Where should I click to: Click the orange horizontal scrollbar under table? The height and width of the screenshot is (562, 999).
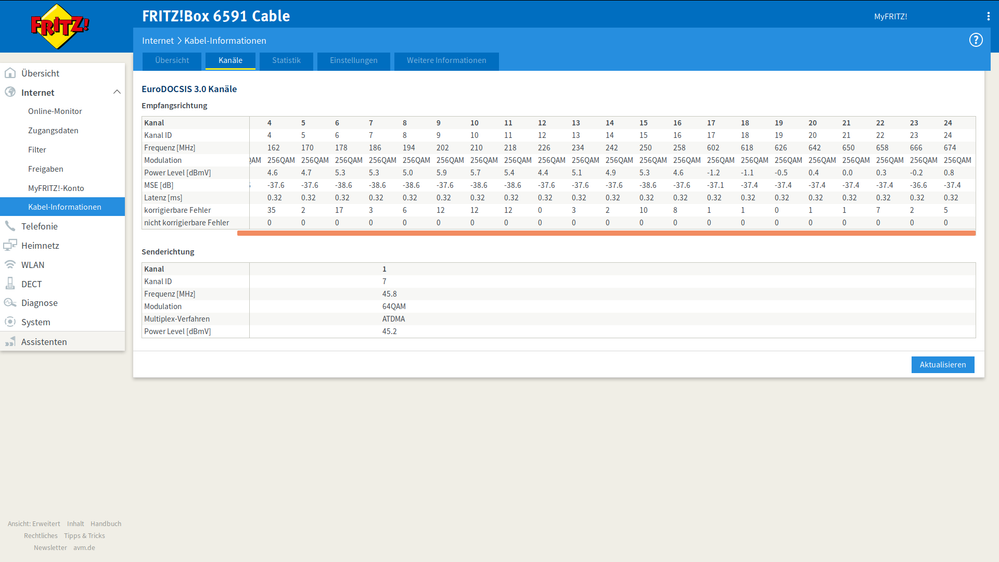pos(606,233)
